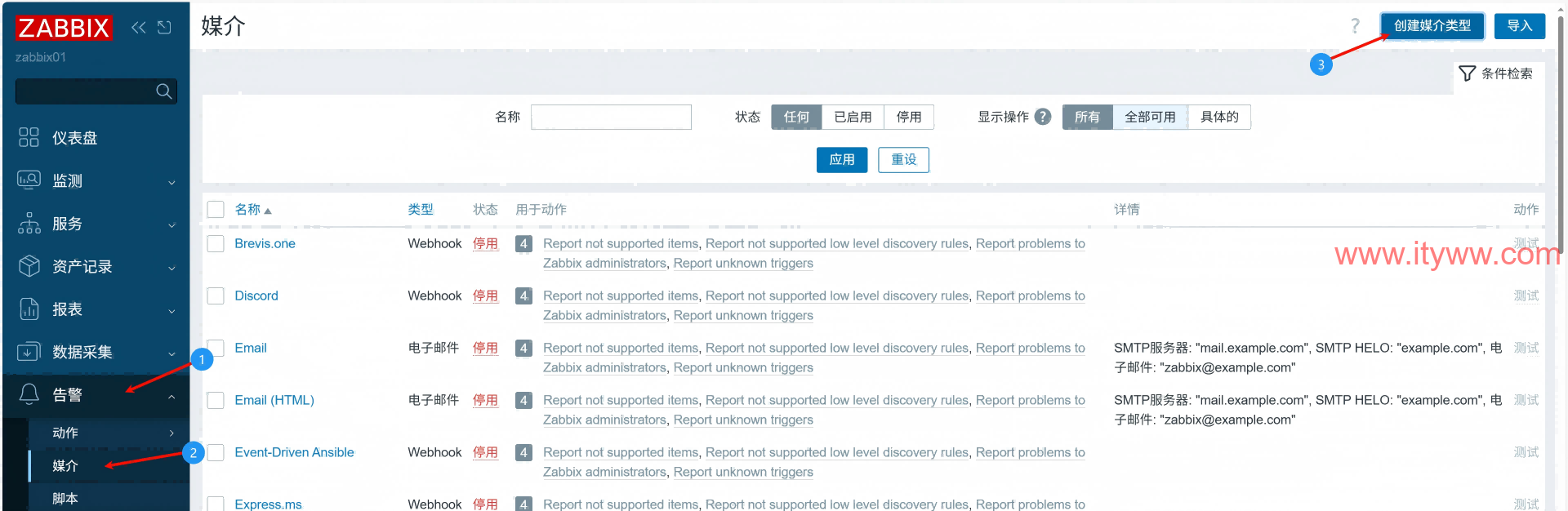Toggle the 停用 status of Email
This screenshot has width=1568, height=511.
coord(485,348)
